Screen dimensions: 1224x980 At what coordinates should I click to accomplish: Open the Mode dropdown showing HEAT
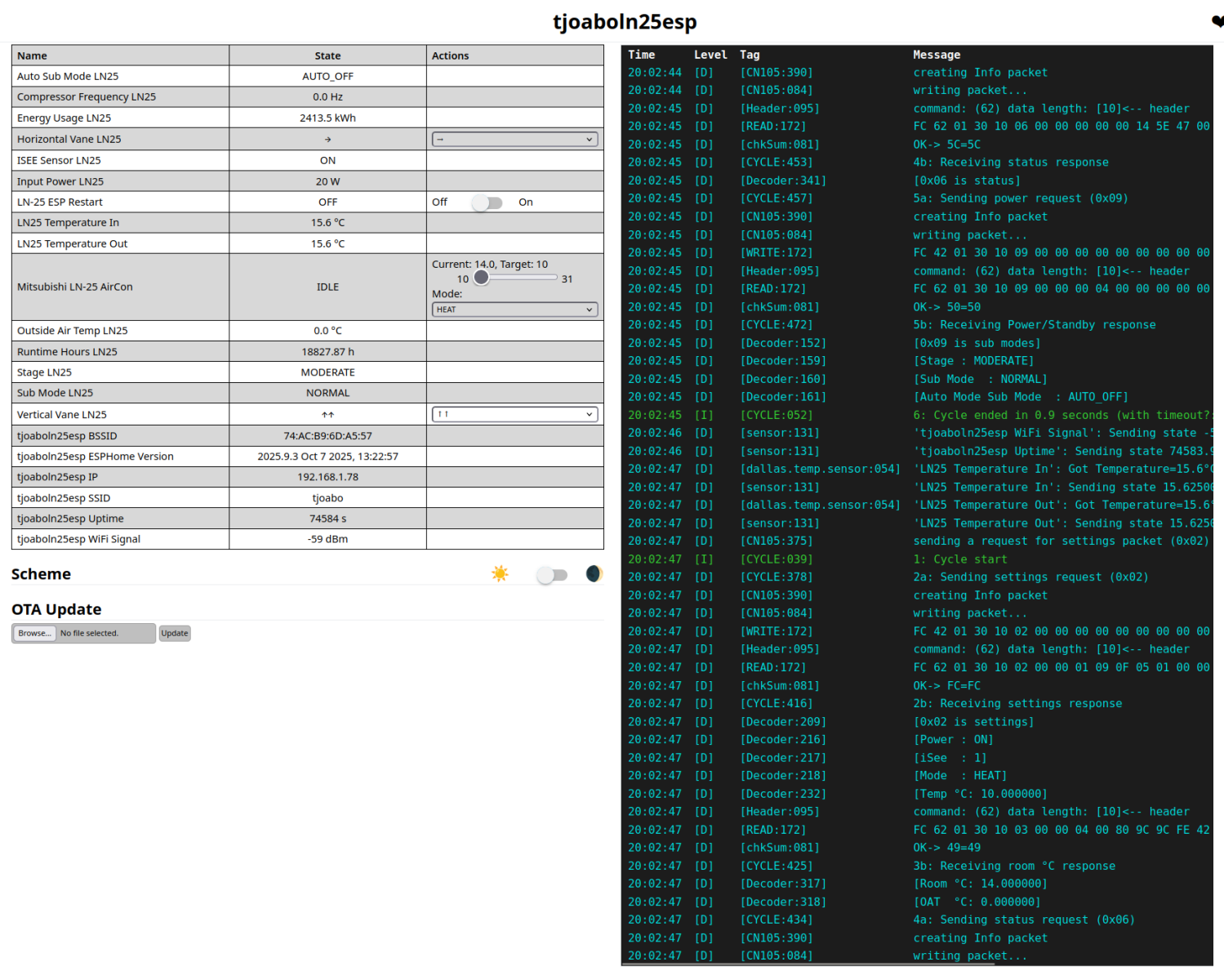click(x=514, y=309)
